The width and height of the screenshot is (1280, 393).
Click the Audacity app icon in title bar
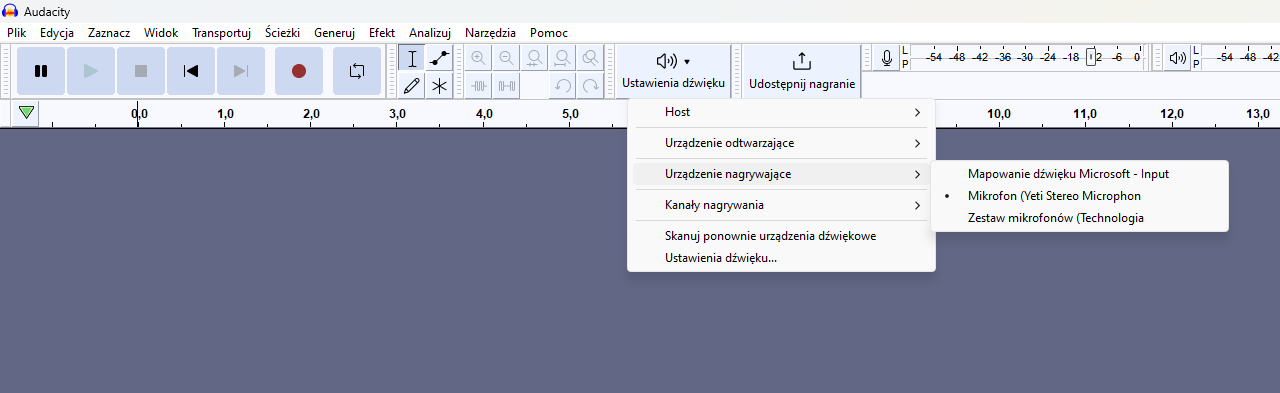click(11, 11)
